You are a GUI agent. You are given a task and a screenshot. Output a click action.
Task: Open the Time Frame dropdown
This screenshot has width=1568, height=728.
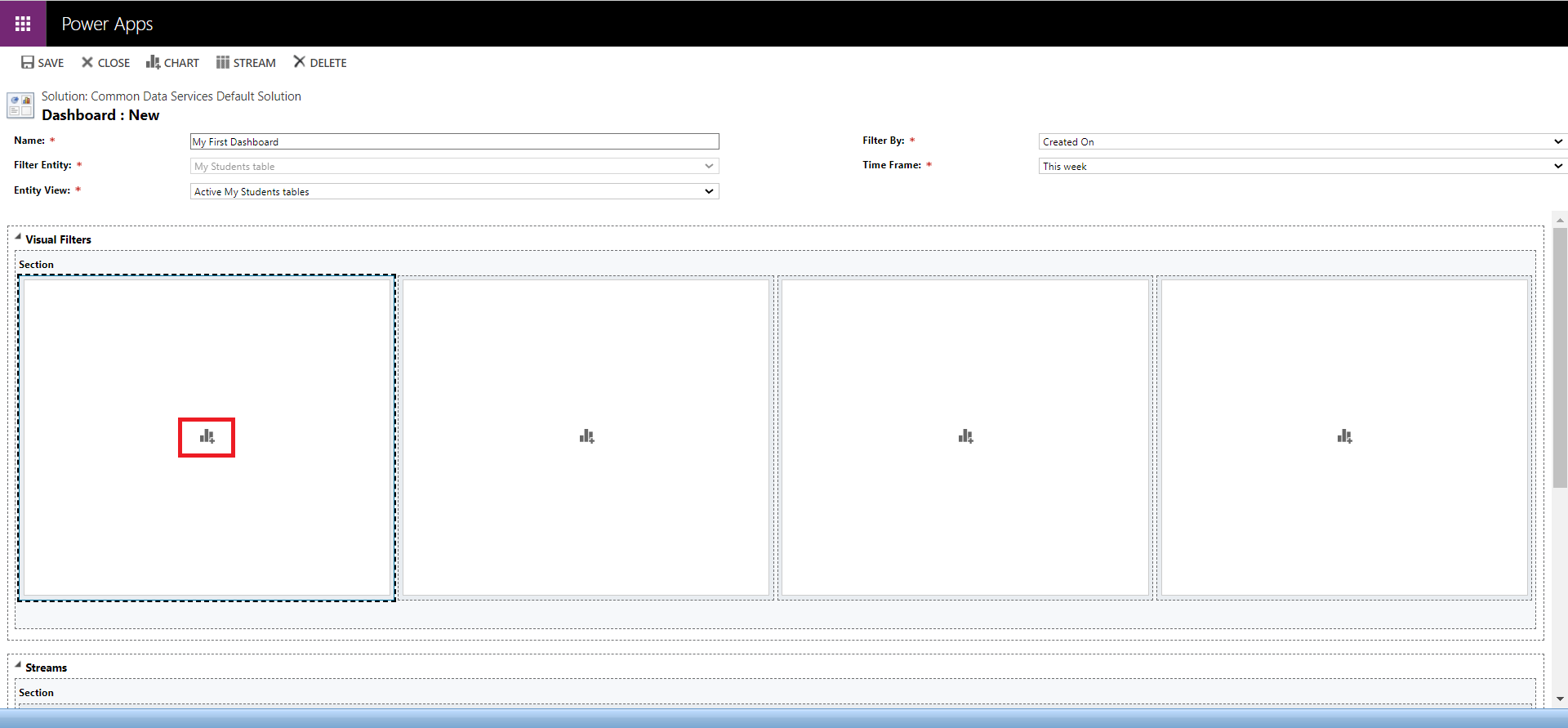coord(1302,166)
